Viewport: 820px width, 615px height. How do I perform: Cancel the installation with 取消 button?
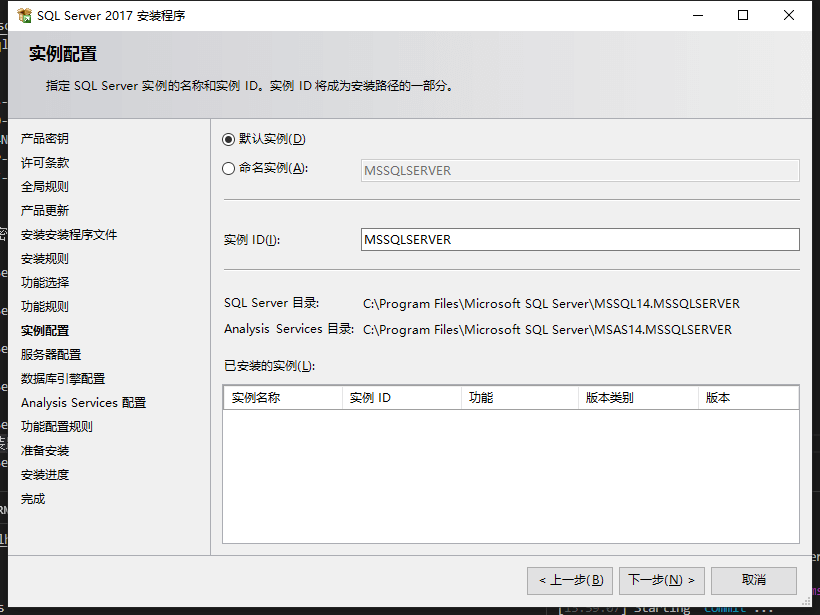tap(754, 580)
